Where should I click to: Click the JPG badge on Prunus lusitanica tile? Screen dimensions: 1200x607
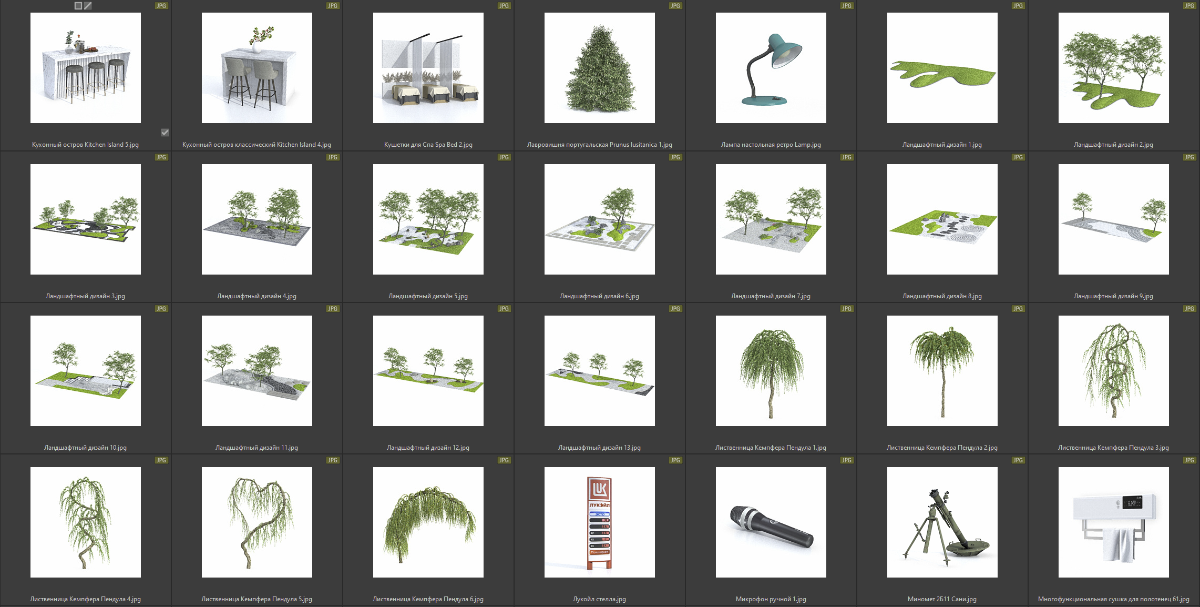click(675, 6)
